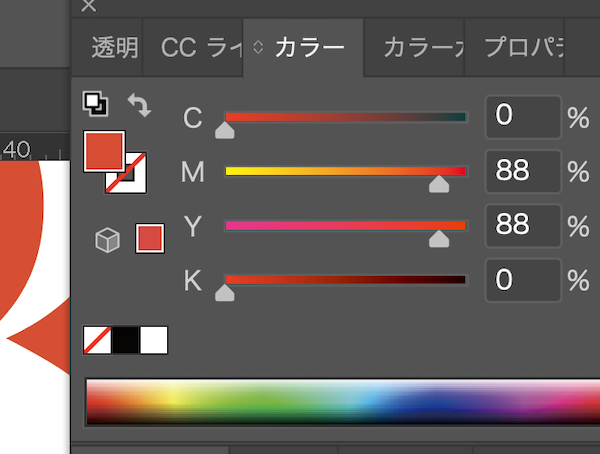Screen dimensions: 600x454
Task: Open the CC ライブラリ tab
Action: [x=195, y=47]
